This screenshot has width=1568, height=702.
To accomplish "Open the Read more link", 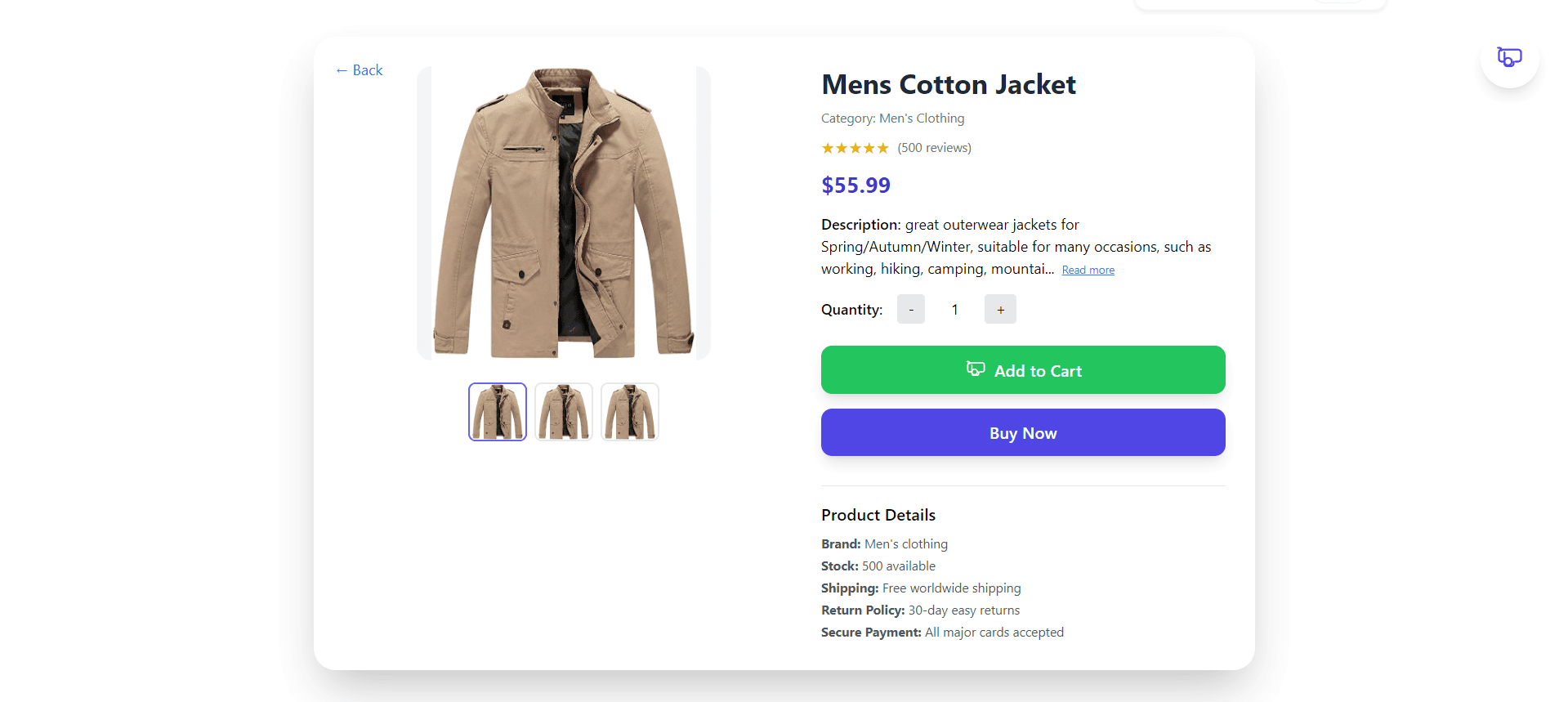I will 1087,269.
